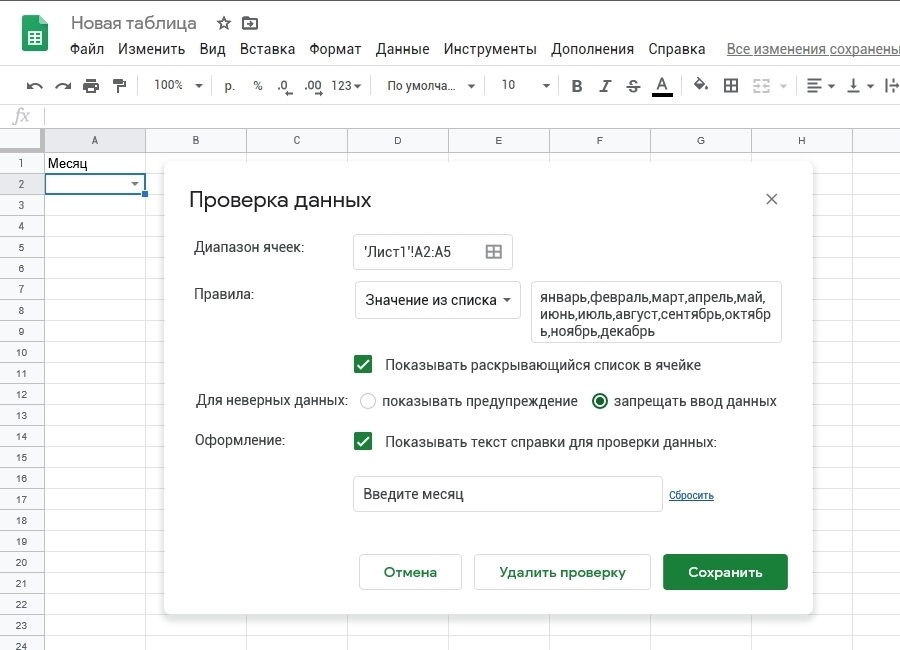Click the select data range grid icon
Image resolution: width=900 pixels, height=650 pixels.
point(494,252)
